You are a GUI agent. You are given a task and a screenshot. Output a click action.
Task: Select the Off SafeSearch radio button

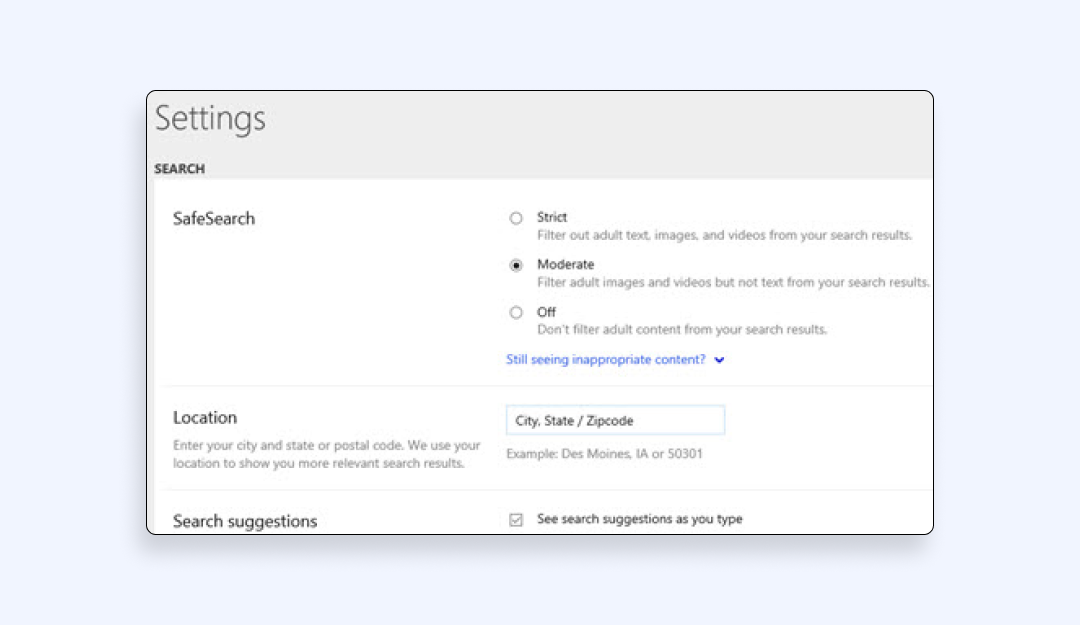pyautogui.click(x=516, y=313)
